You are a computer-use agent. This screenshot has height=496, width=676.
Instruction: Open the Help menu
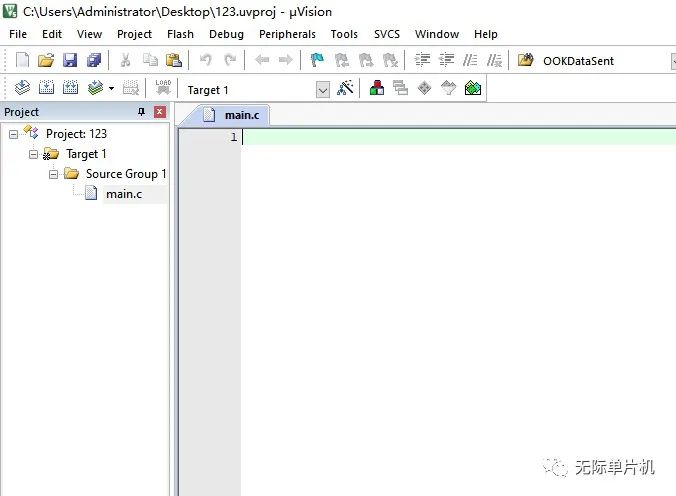(485, 34)
